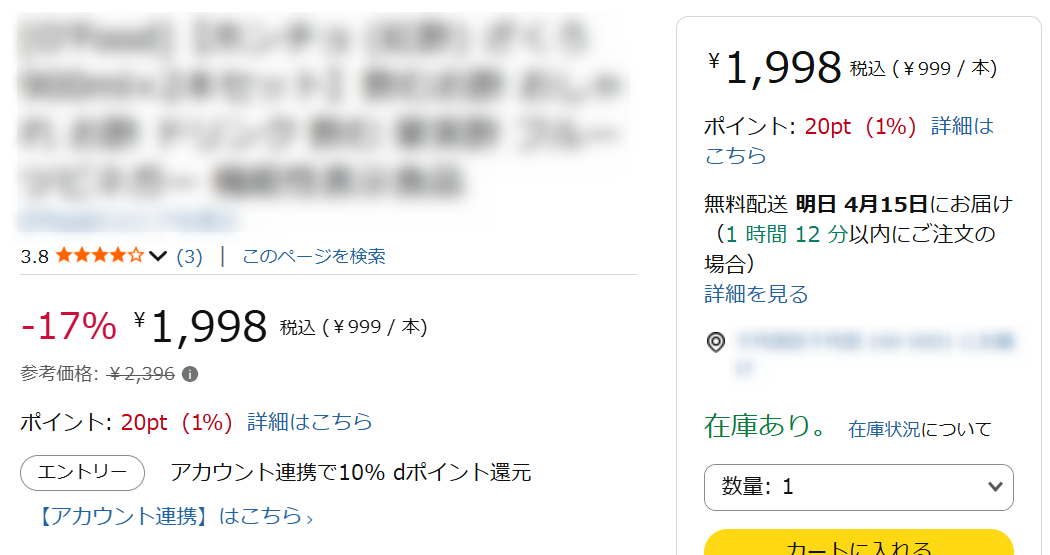Click the blurred product title

[x=320, y=108]
